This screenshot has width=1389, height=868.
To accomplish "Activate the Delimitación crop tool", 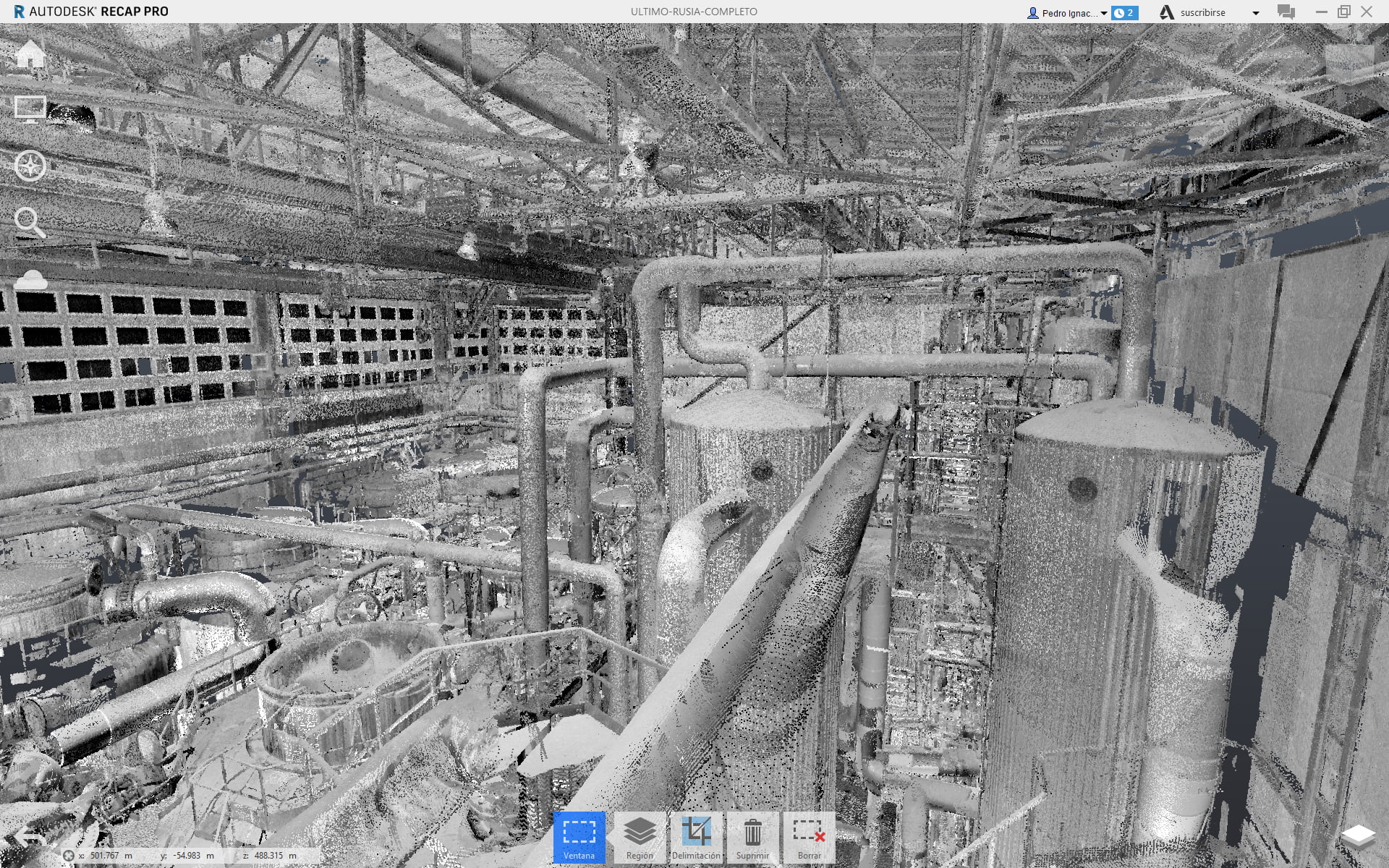I will (x=696, y=837).
